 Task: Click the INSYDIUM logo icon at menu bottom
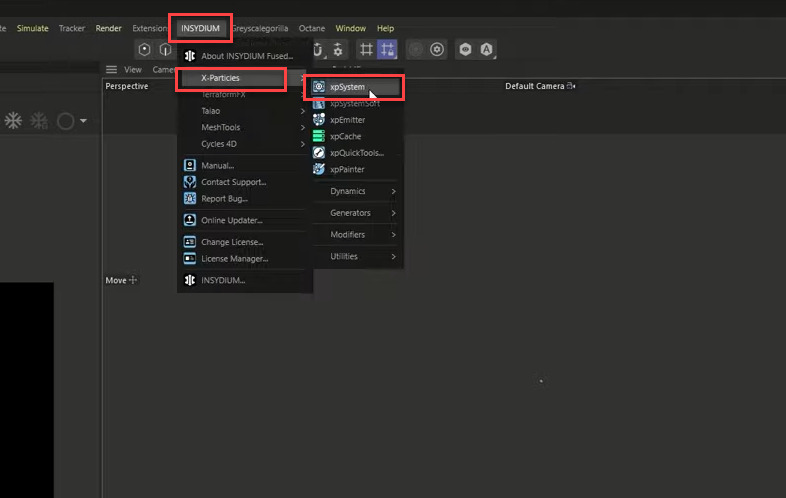coord(189,280)
